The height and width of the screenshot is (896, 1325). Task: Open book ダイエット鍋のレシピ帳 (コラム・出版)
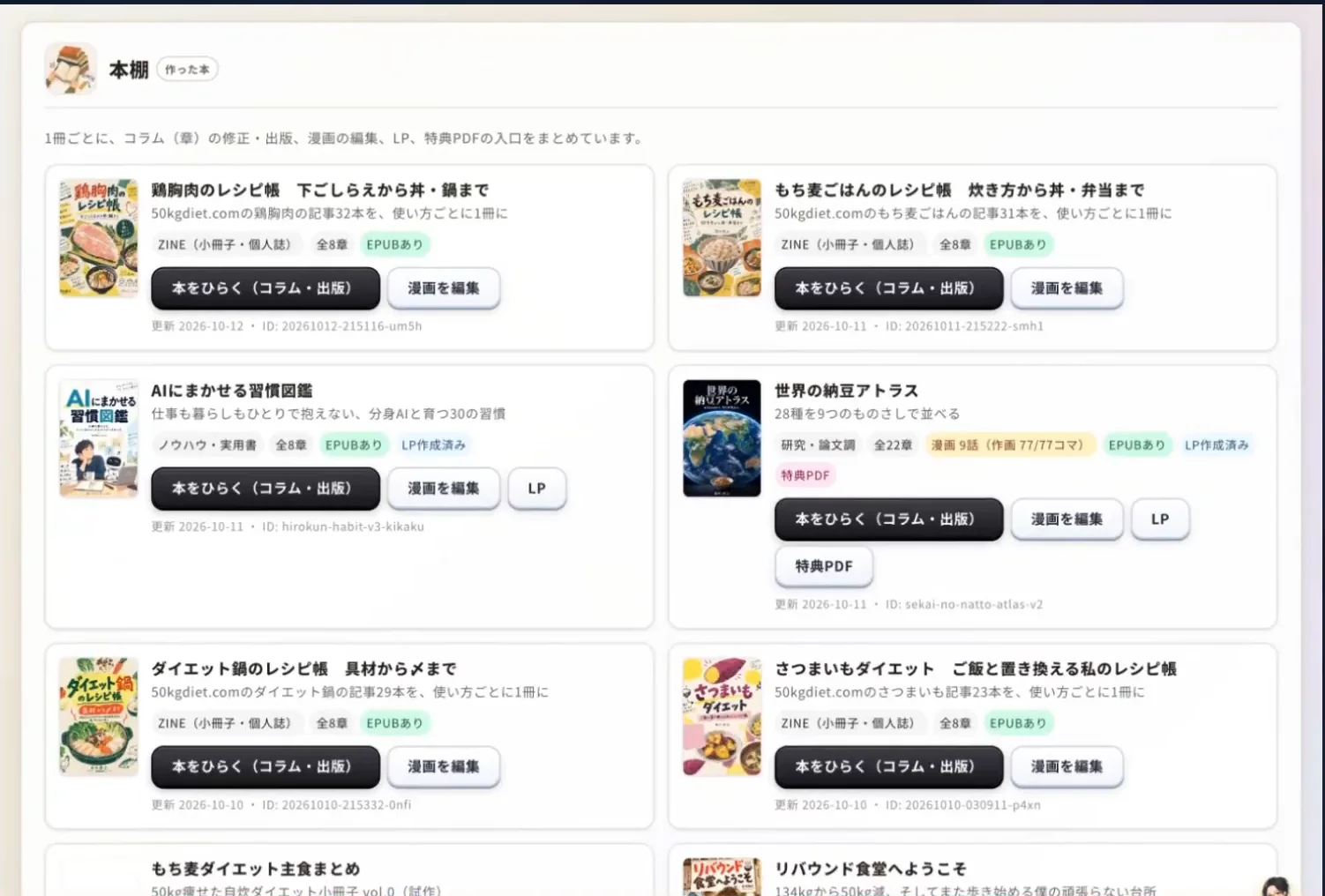[266, 767]
